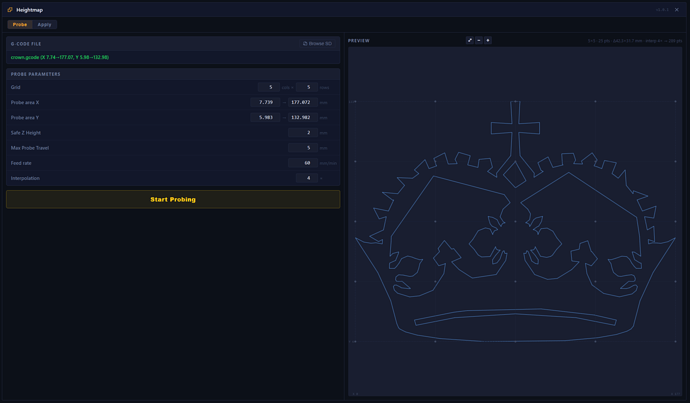Zoom out the preview with the minus icon
690x403 pixels.
pyautogui.click(x=479, y=40)
